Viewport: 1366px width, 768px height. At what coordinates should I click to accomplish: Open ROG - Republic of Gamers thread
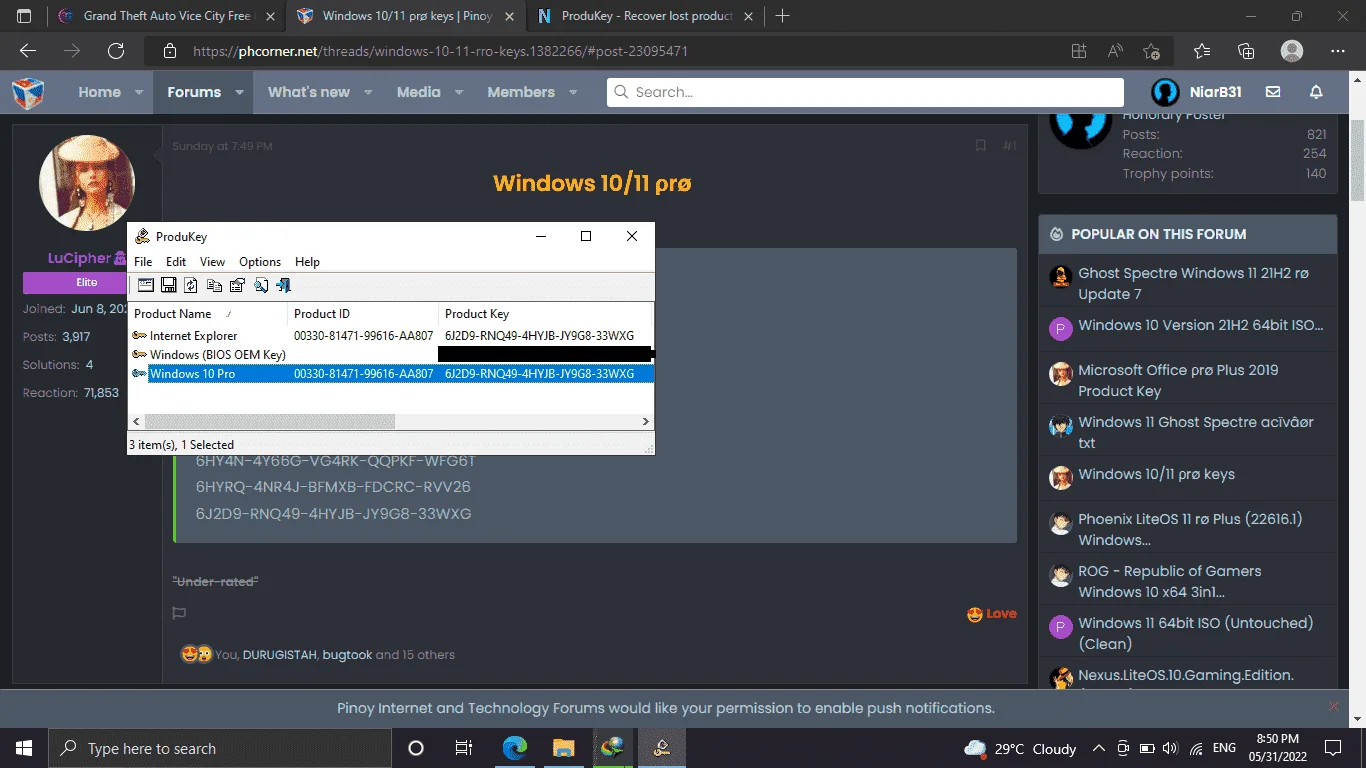click(1169, 581)
